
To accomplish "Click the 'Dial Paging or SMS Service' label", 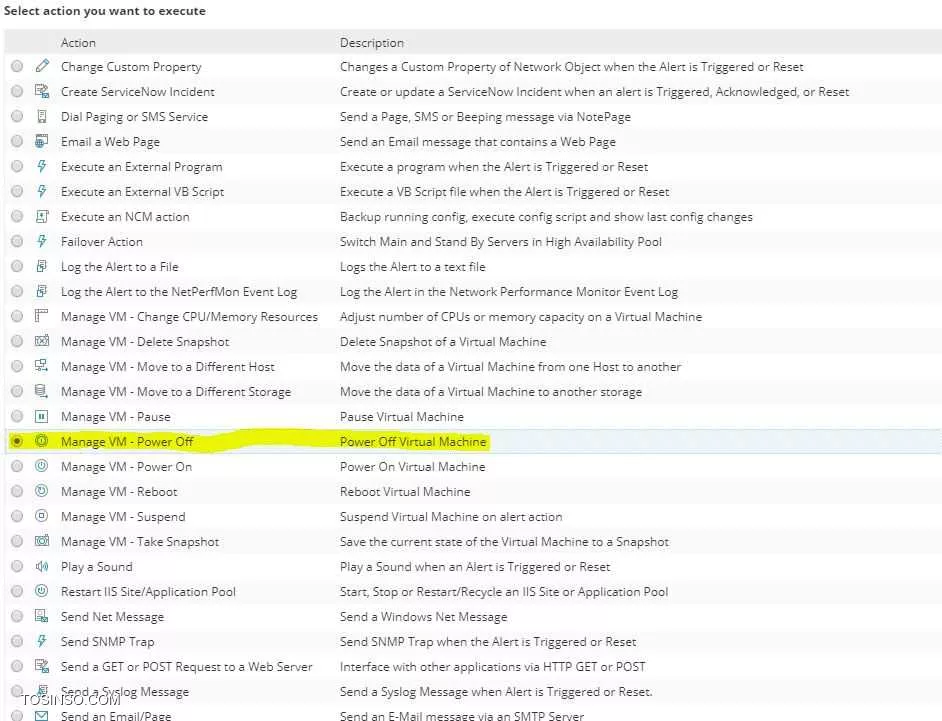I will [x=135, y=117].
